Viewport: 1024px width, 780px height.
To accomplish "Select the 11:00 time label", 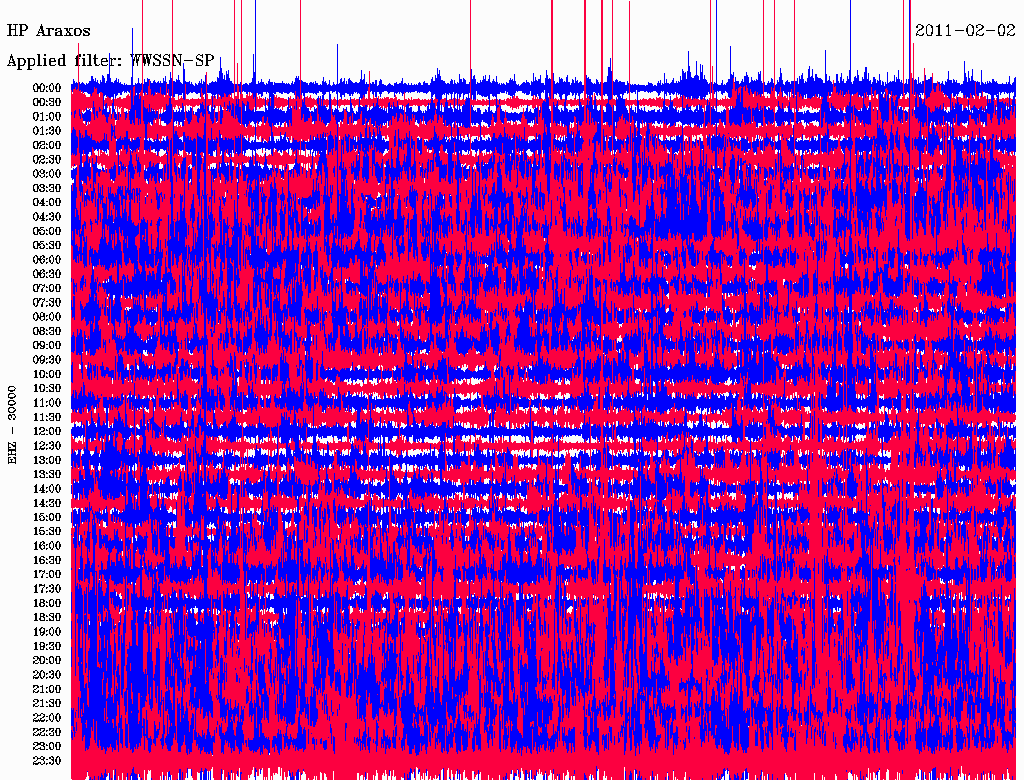I will (x=47, y=402).
